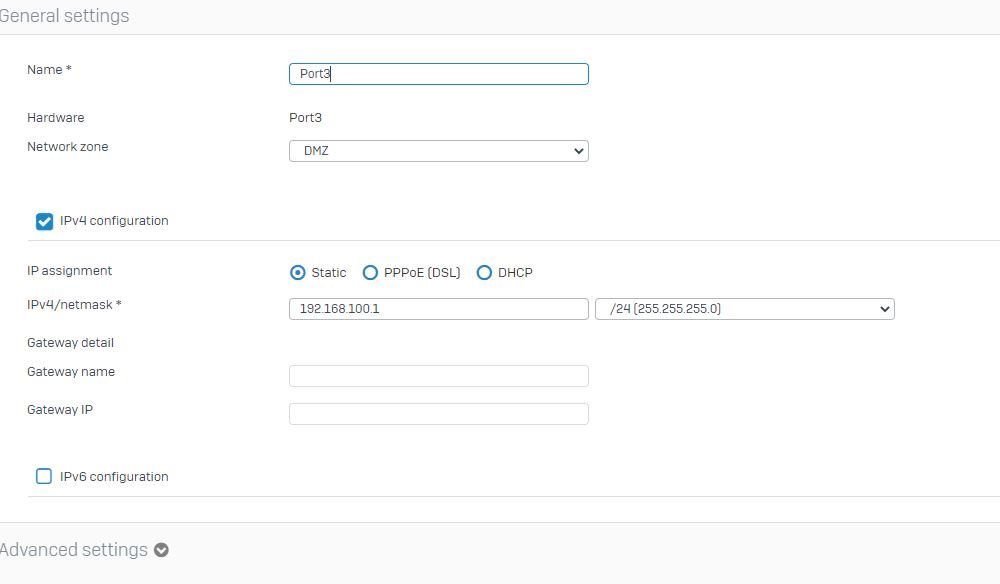Viewport: 1000px width, 584px height.
Task: Select the Static IP assignment radio button
Action: click(x=297, y=273)
